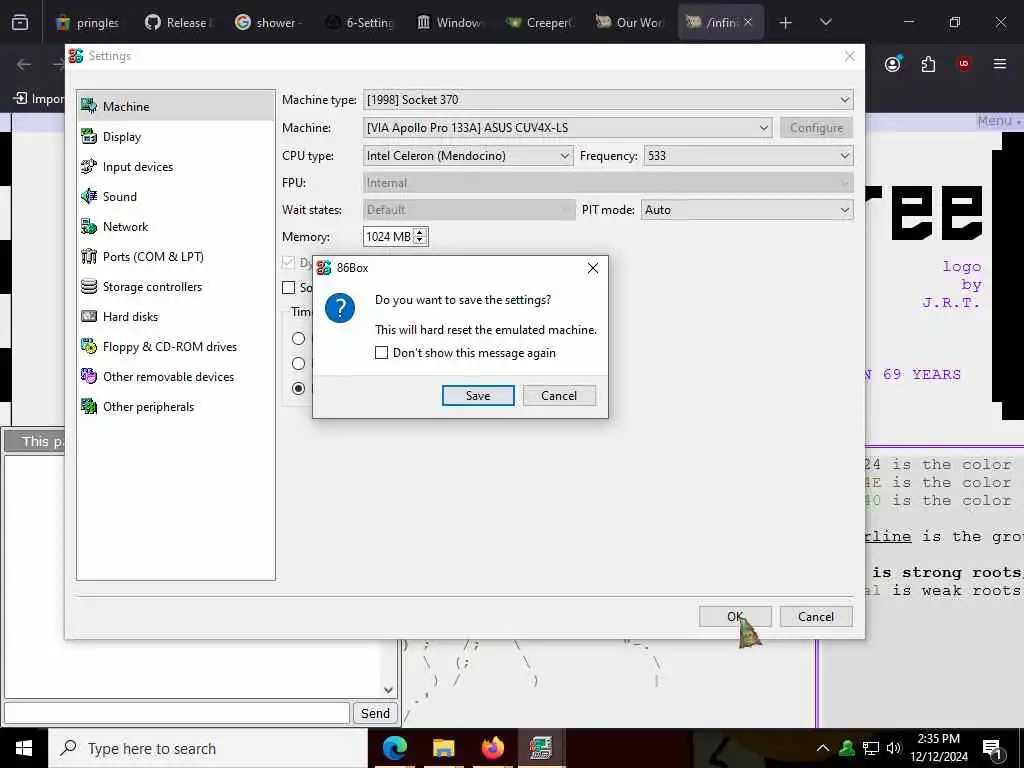1024x768 pixels.
Task: Click the Network category icon
Action: (89, 226)
